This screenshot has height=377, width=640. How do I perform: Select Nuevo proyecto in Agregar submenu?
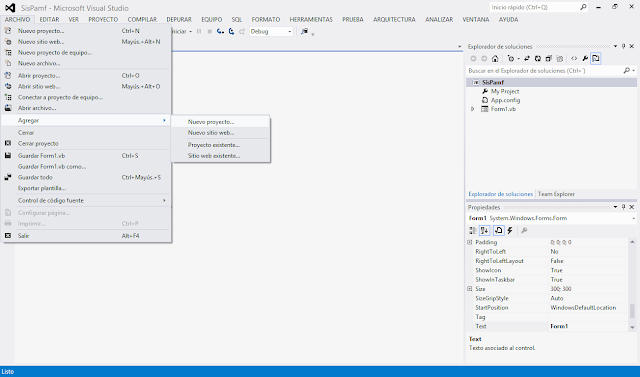click(220, 122)
